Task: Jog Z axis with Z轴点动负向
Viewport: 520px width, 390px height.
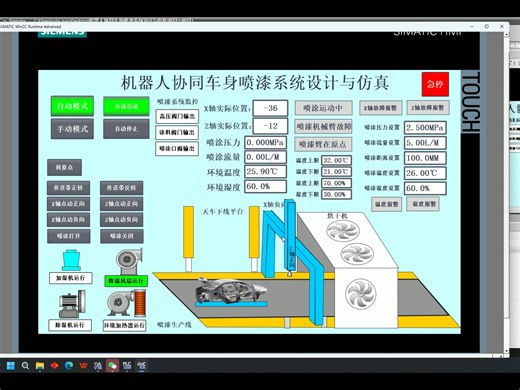Action: (122, 220)
